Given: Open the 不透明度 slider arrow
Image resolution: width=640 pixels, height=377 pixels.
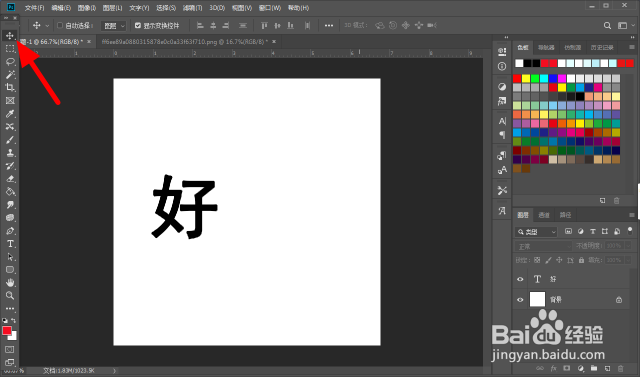Looking at the screenshot, I should [628, 246].
